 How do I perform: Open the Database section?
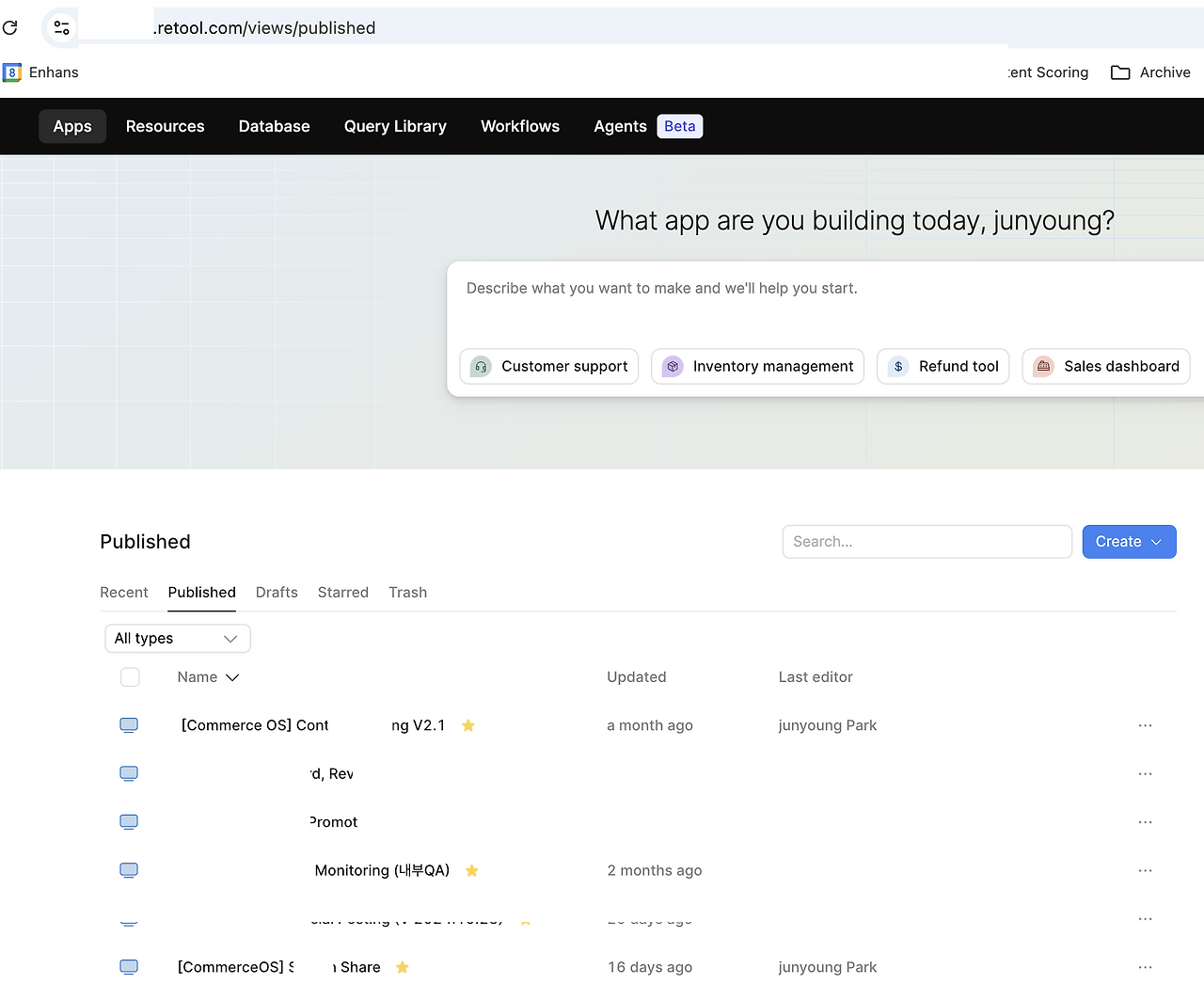pyautogui.click(x=275, y=126)
